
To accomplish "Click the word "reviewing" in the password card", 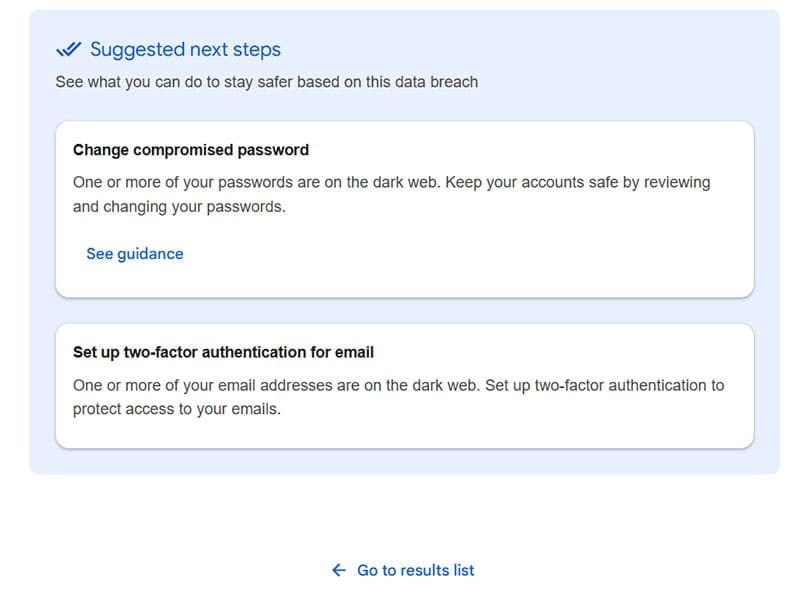I will click(x=675, y=182).
